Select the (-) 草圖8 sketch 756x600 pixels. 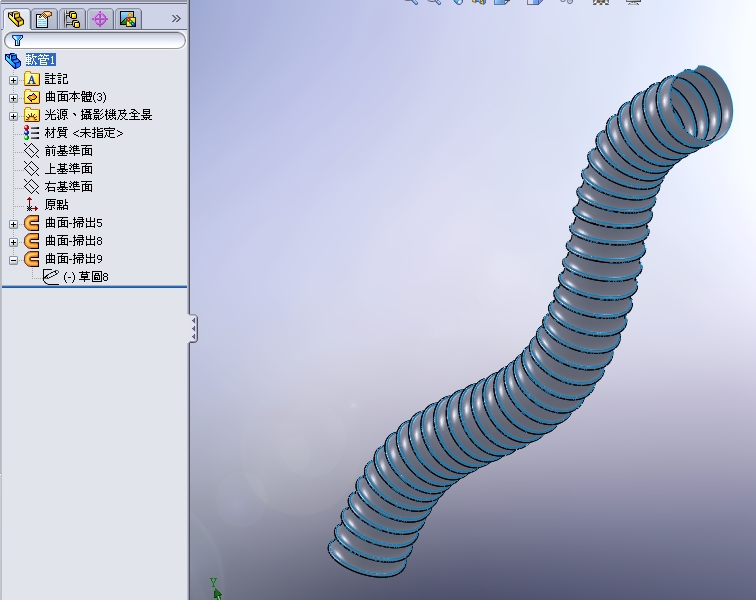86,277
